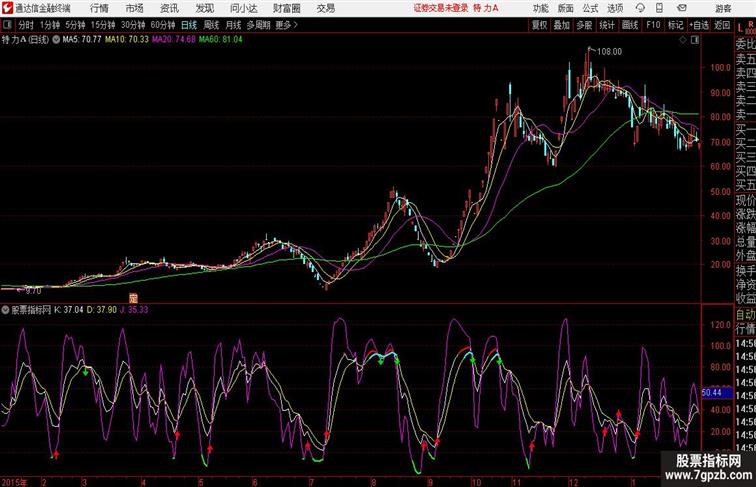Expand the 更多 period options
Image resolution: width=756 pixels, height=487 pixels.
tap(286, 25)
